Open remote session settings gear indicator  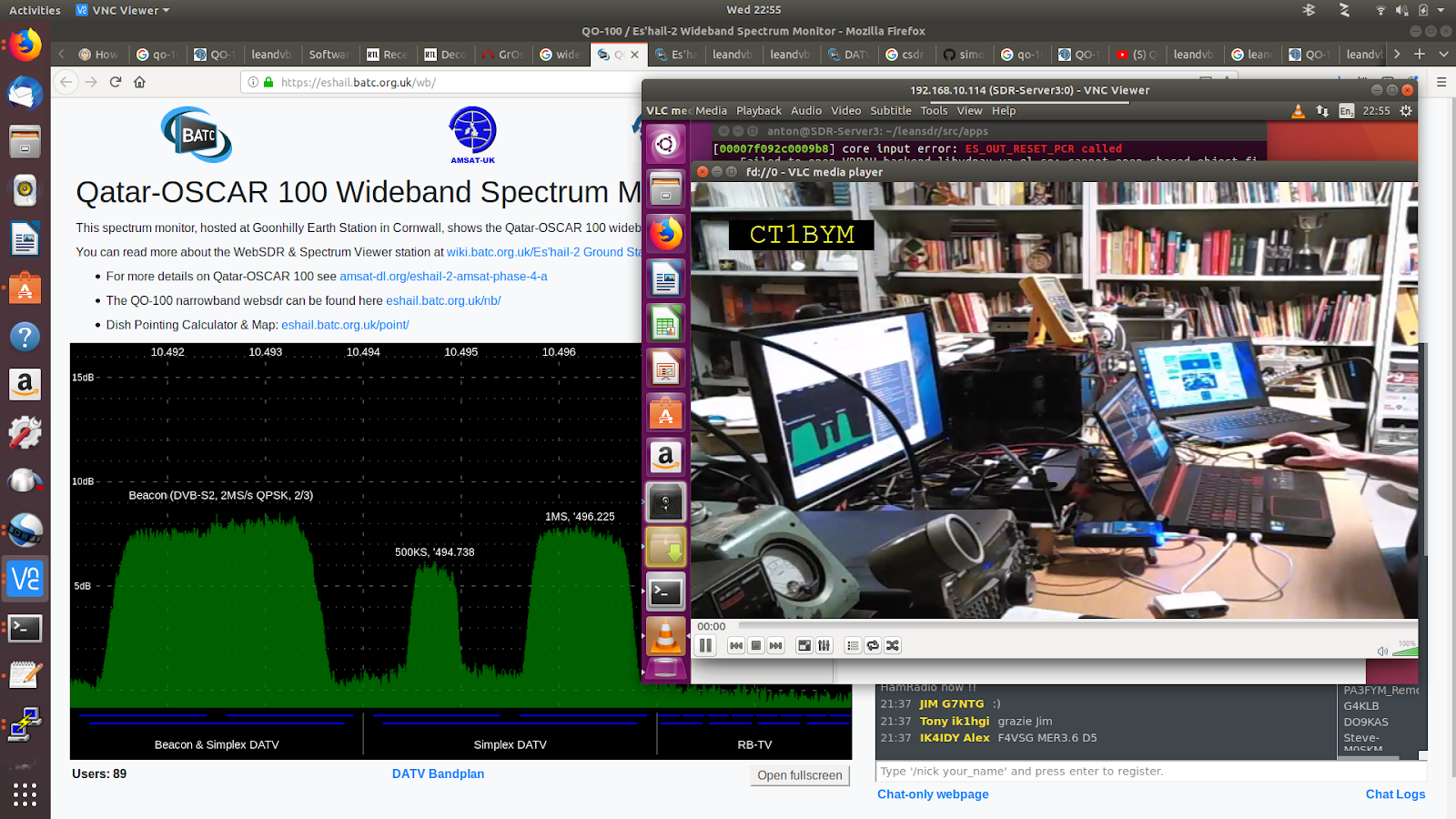coord(1406,111)
